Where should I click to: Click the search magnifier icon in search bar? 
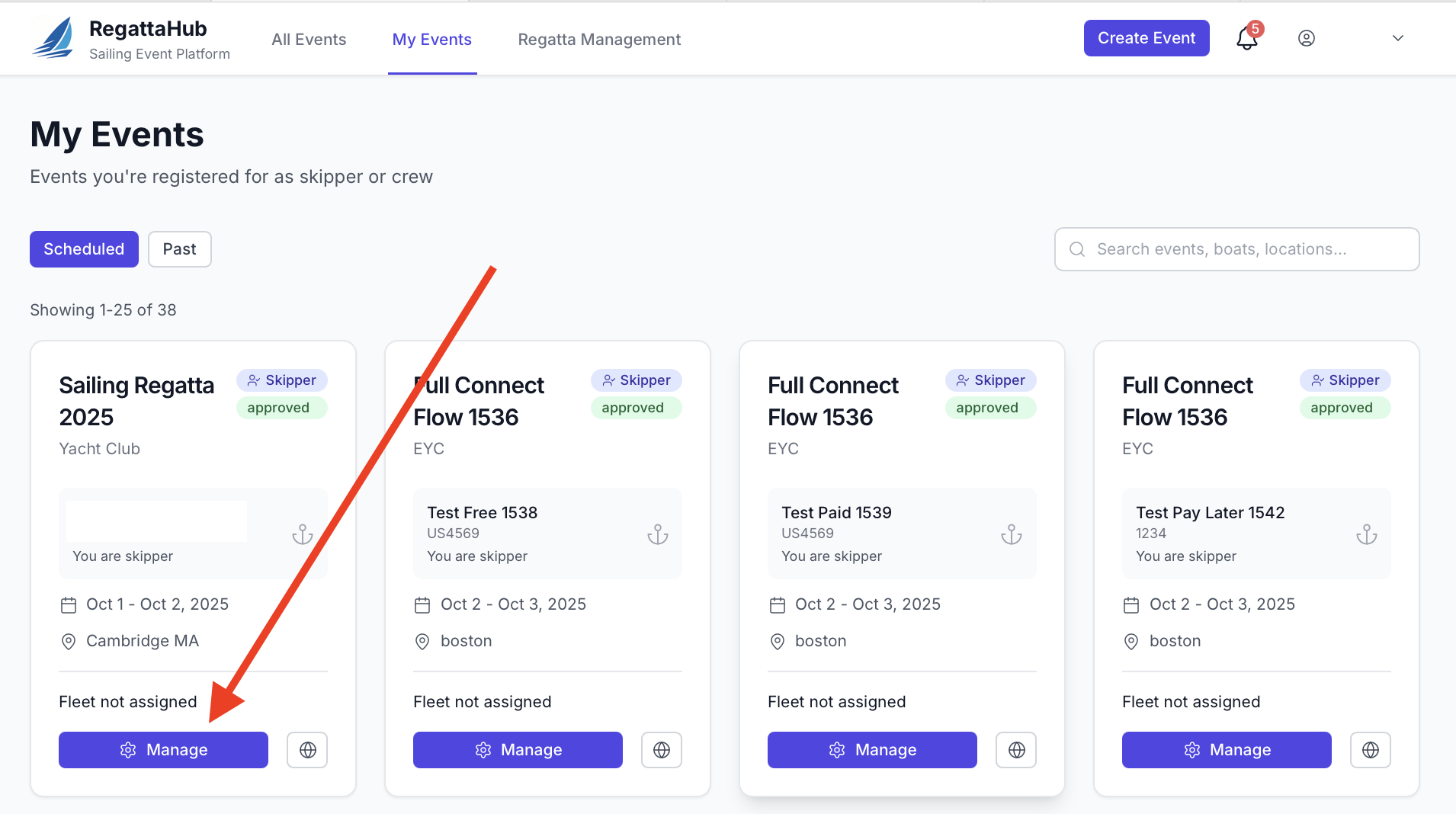coord(1077,249)
